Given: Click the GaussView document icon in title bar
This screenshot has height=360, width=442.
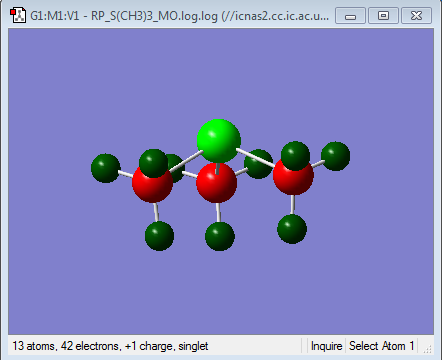Looking at the screenshot, I should (18, 15).
